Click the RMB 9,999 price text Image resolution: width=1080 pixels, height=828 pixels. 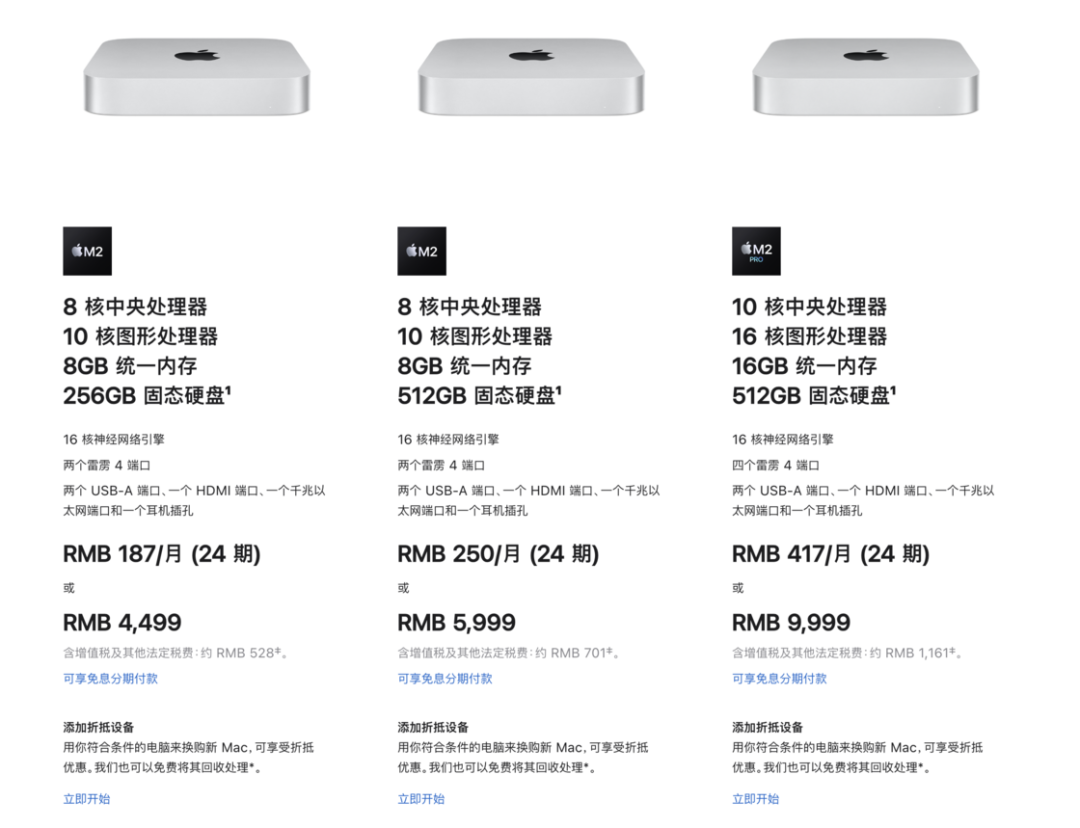pyautogui.click(x=791, y=623)
